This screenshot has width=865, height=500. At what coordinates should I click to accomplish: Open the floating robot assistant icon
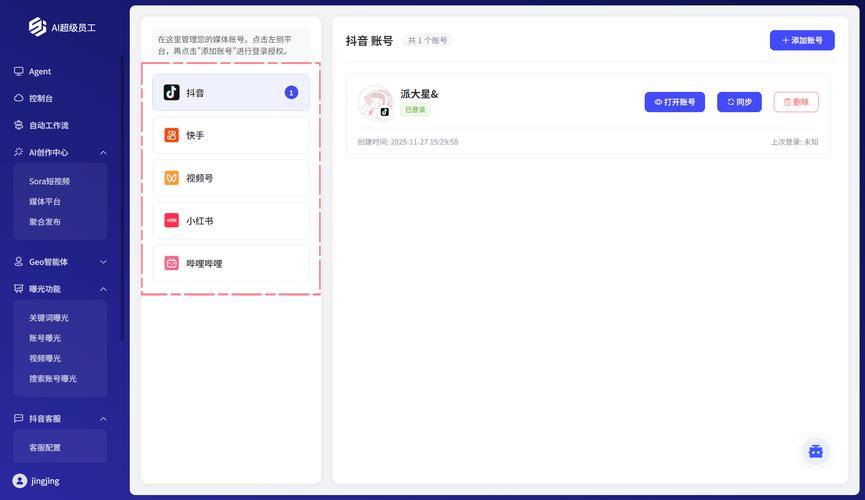[815, 451]
